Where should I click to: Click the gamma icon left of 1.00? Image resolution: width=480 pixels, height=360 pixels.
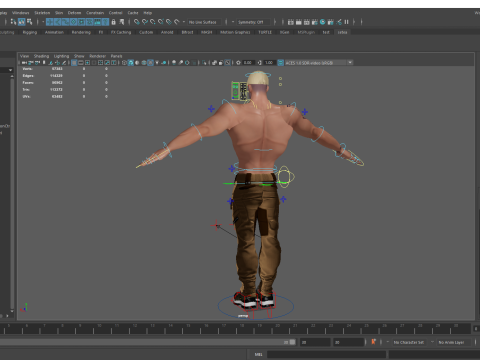point(260,63)
